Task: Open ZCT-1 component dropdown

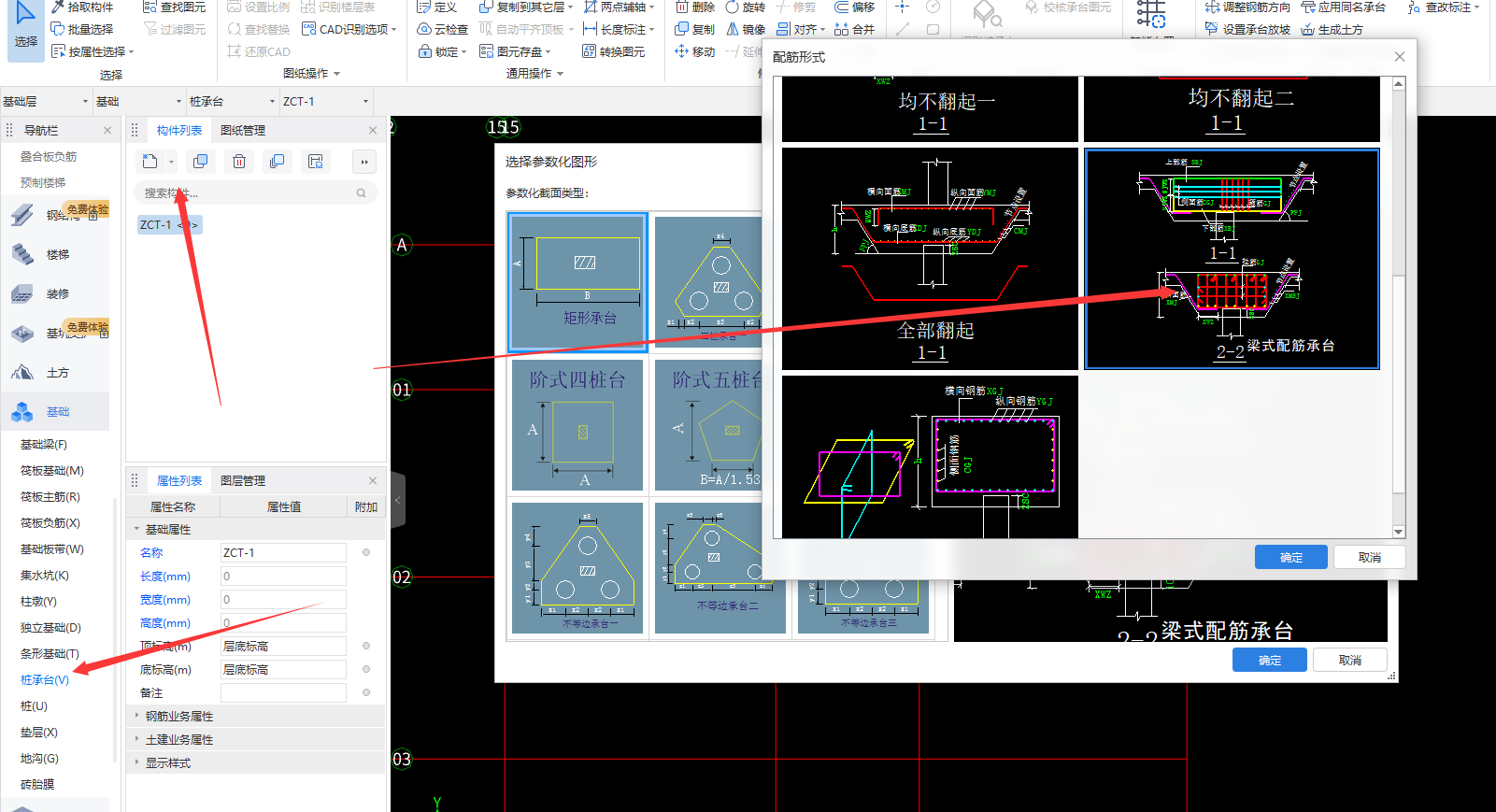Action: pyautogui.click(x=325, y=101)
